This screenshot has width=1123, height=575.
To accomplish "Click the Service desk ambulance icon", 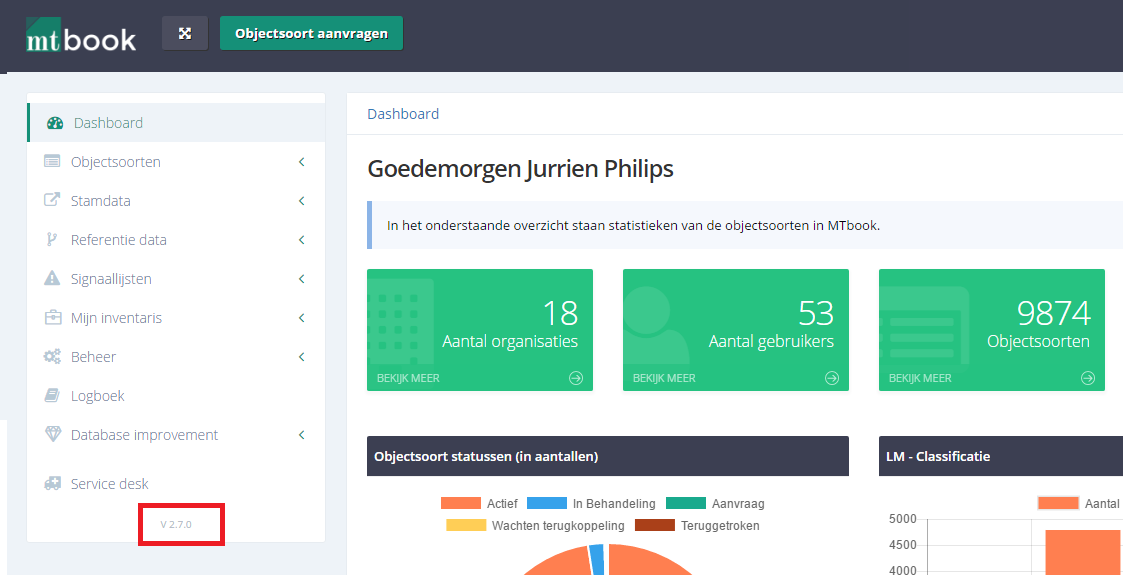I will click(x=53, y=484).
